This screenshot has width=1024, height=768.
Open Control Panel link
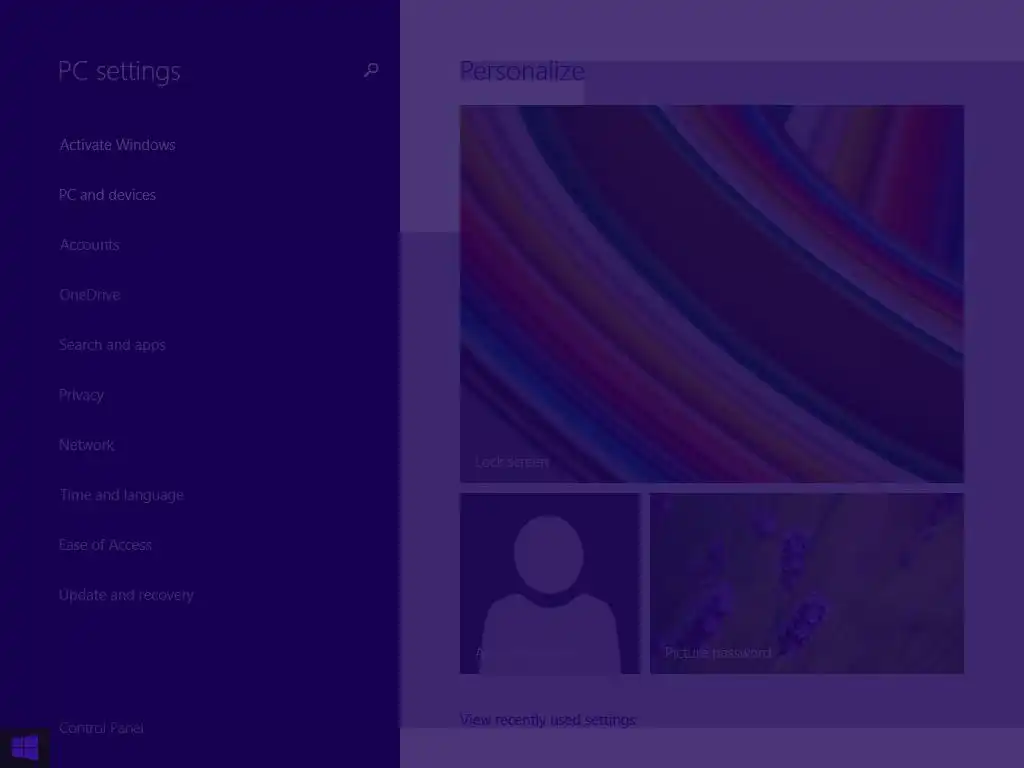click(101, 728)
